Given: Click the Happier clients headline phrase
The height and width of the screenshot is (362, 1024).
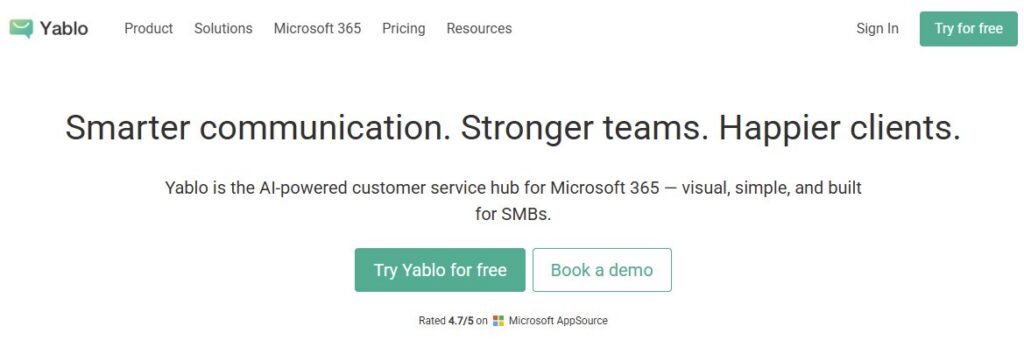Looking at the screenshot, I should pyautogui.click(x=840, y=127).
